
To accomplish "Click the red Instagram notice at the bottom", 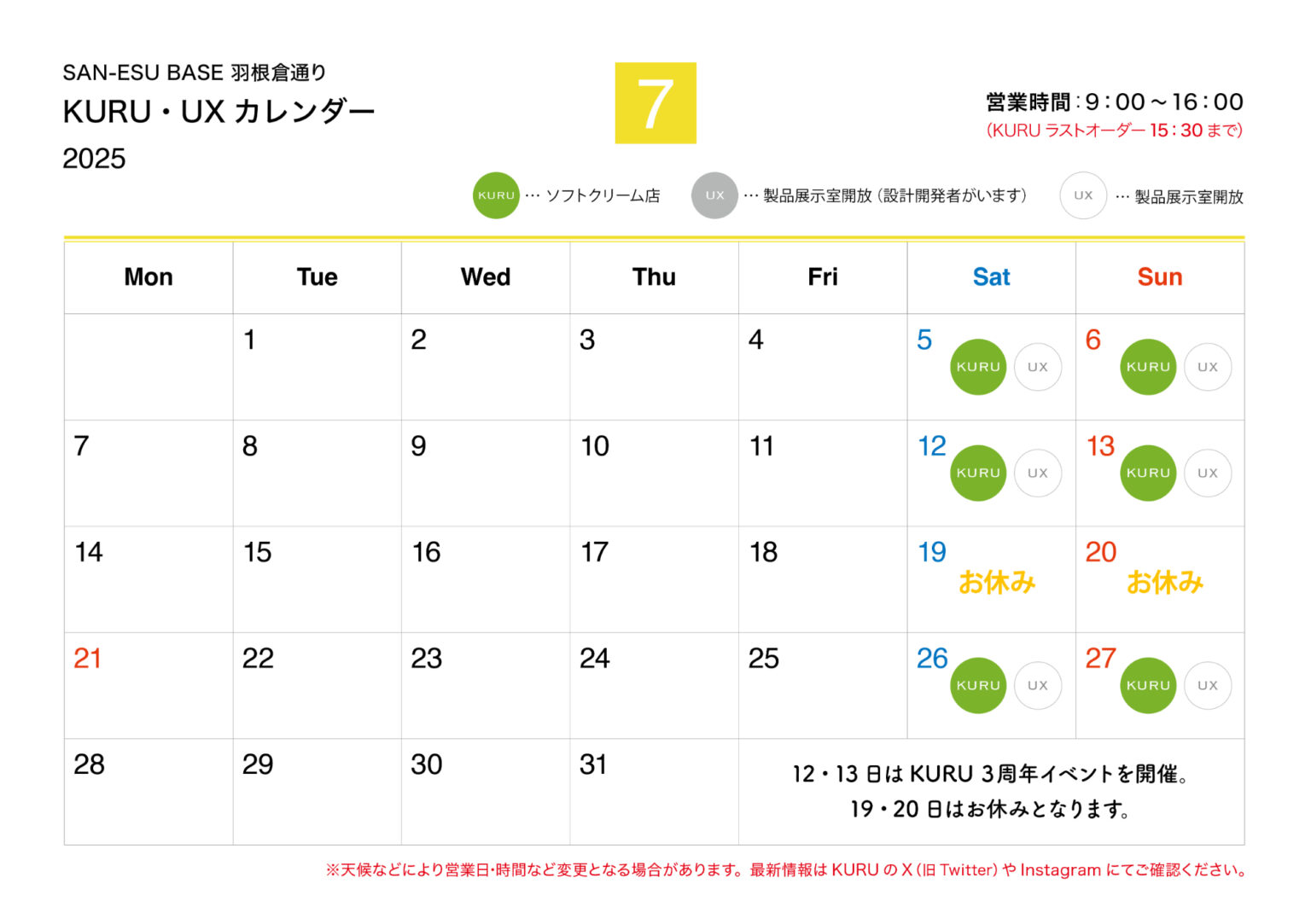I will pyautogui.click(x=785, y=869).
